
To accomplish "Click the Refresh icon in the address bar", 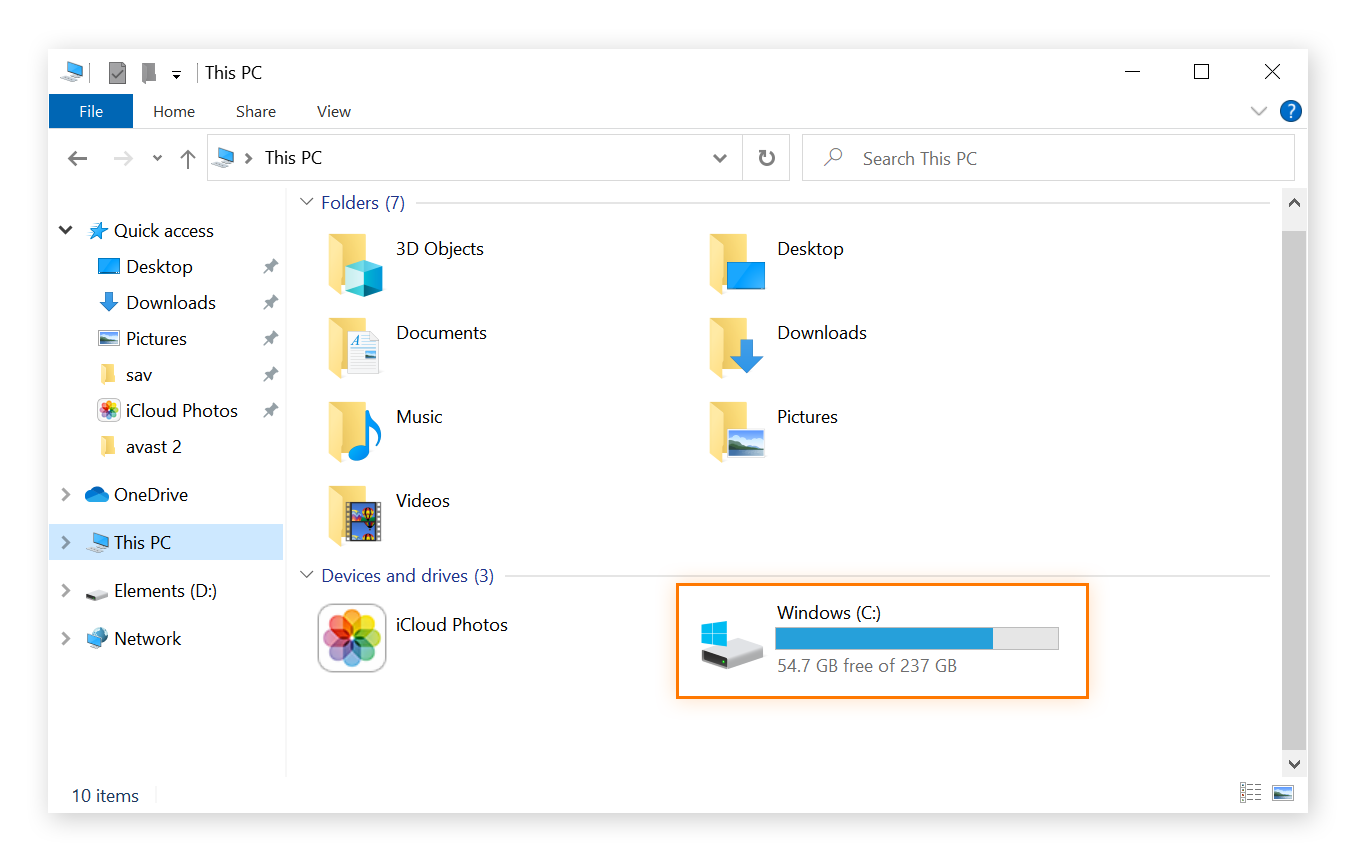I will pos(765,157).
